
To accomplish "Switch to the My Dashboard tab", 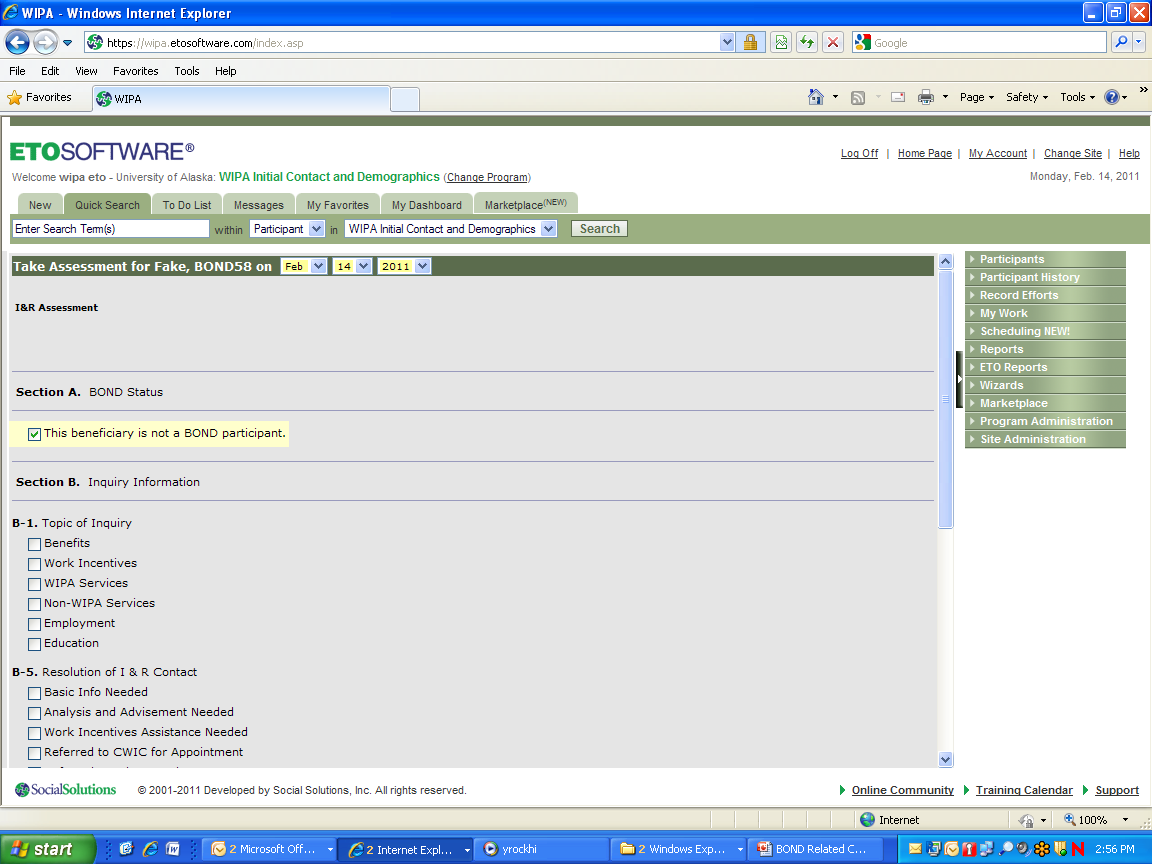I will pos(427,205).
